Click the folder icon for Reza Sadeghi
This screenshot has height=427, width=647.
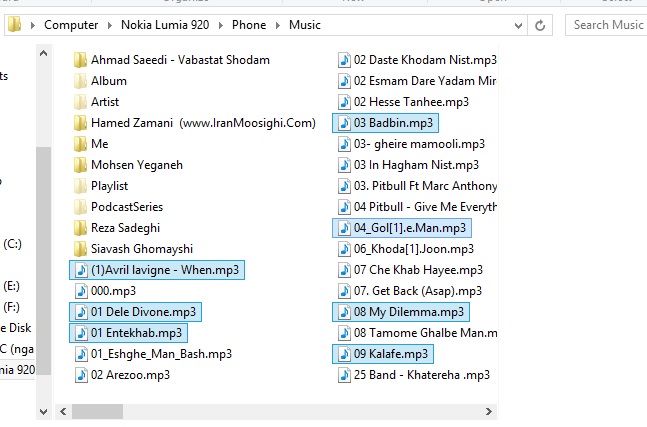(80, 228)
